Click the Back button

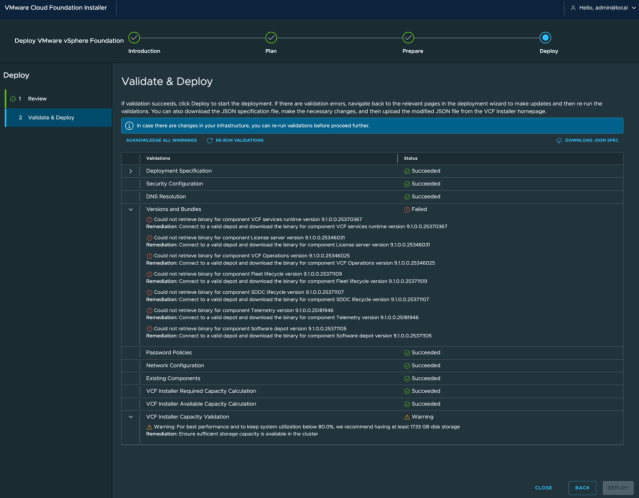(x=582, y=488)
